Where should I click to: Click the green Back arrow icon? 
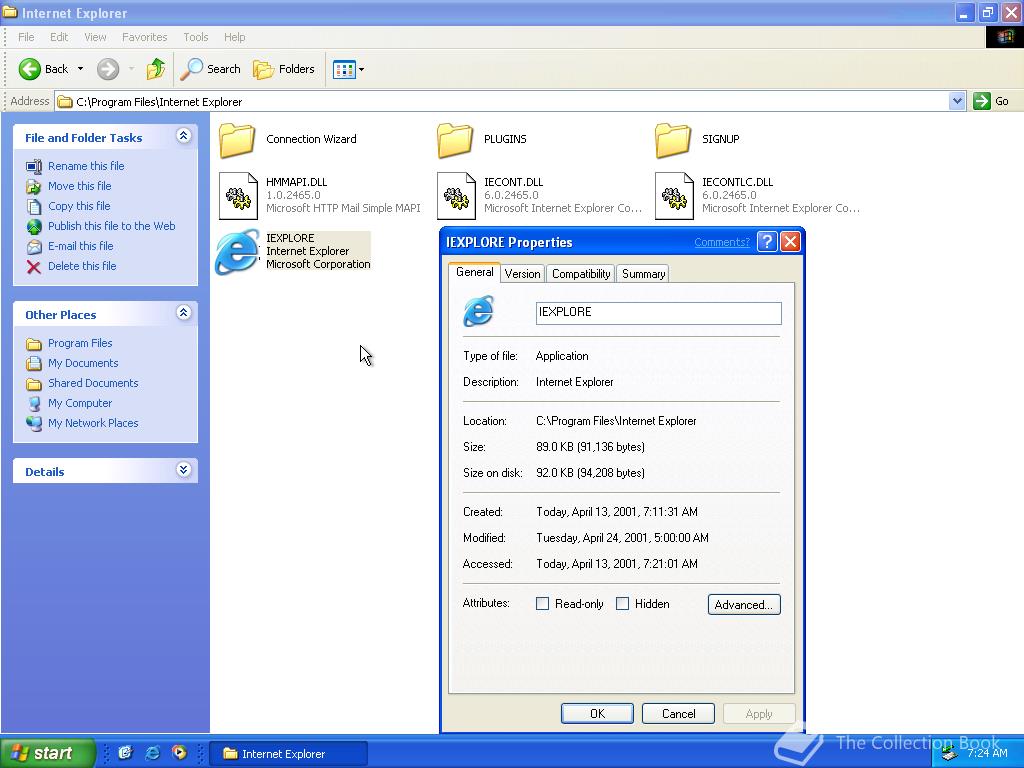(x=29, y=69)
